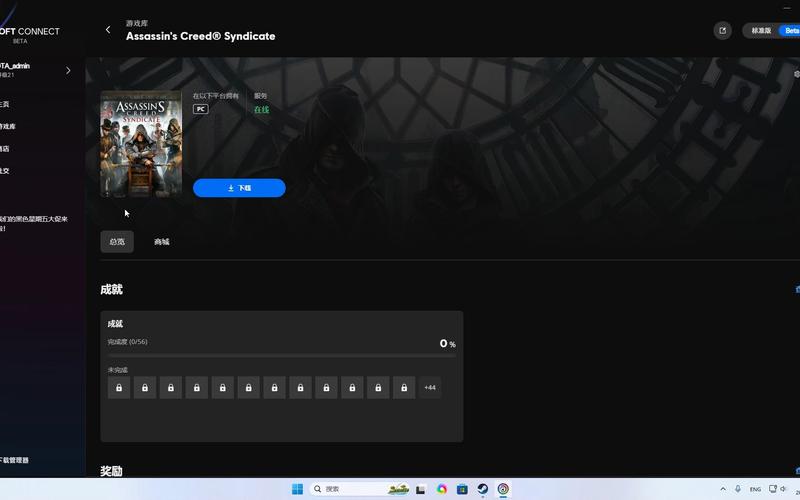Open Microsoft Store from the taskbar

(462, 489)
